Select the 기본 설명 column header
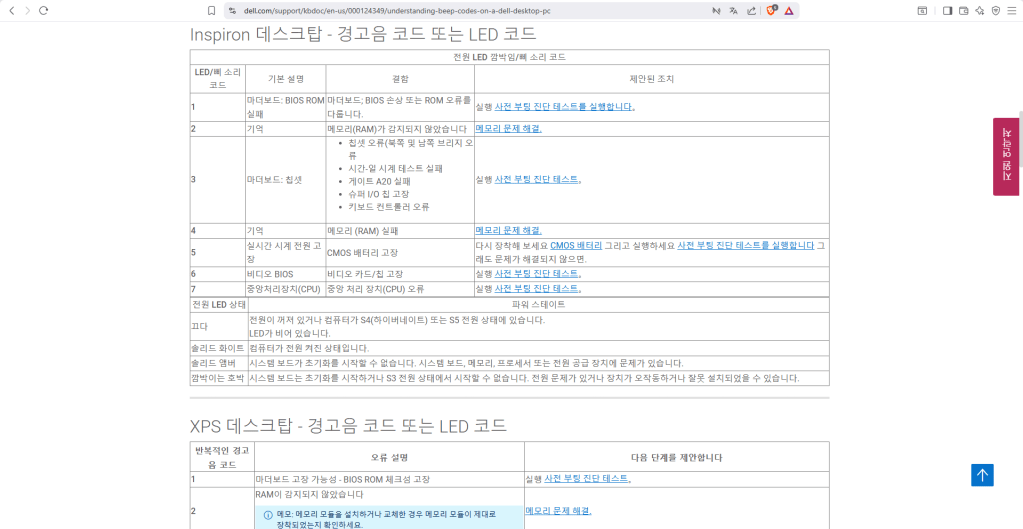1023x529 pixels. [286, 79]
